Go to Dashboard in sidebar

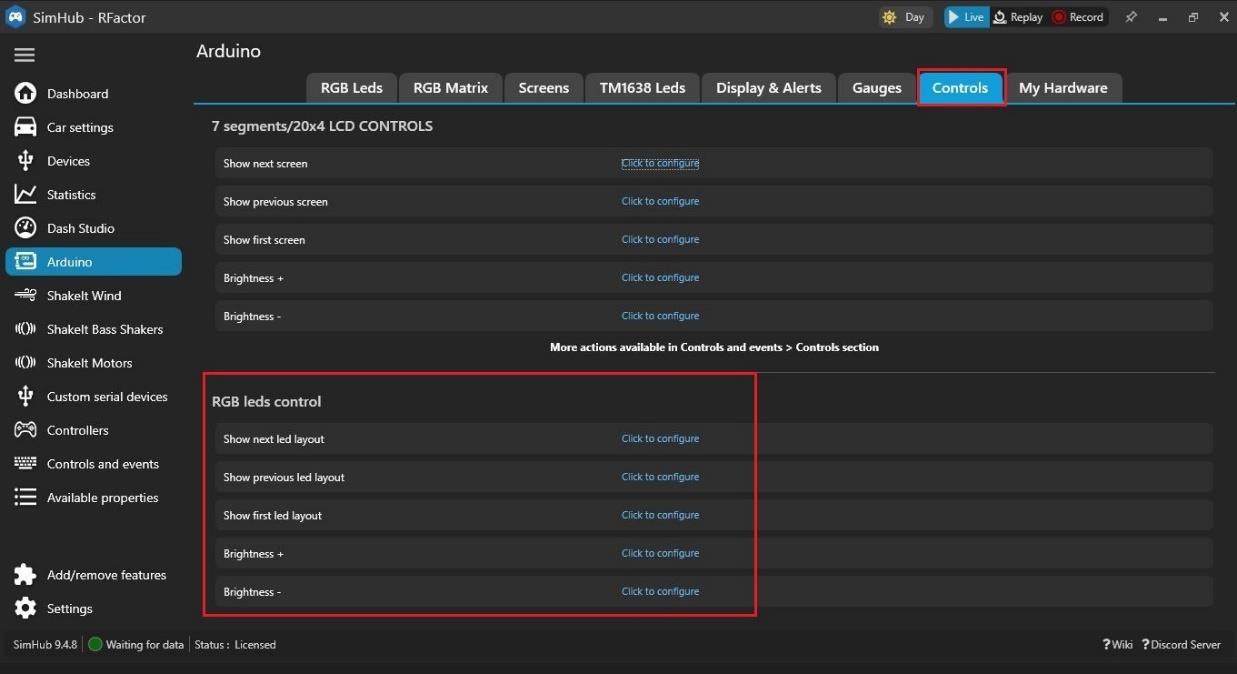coord(77,94)
